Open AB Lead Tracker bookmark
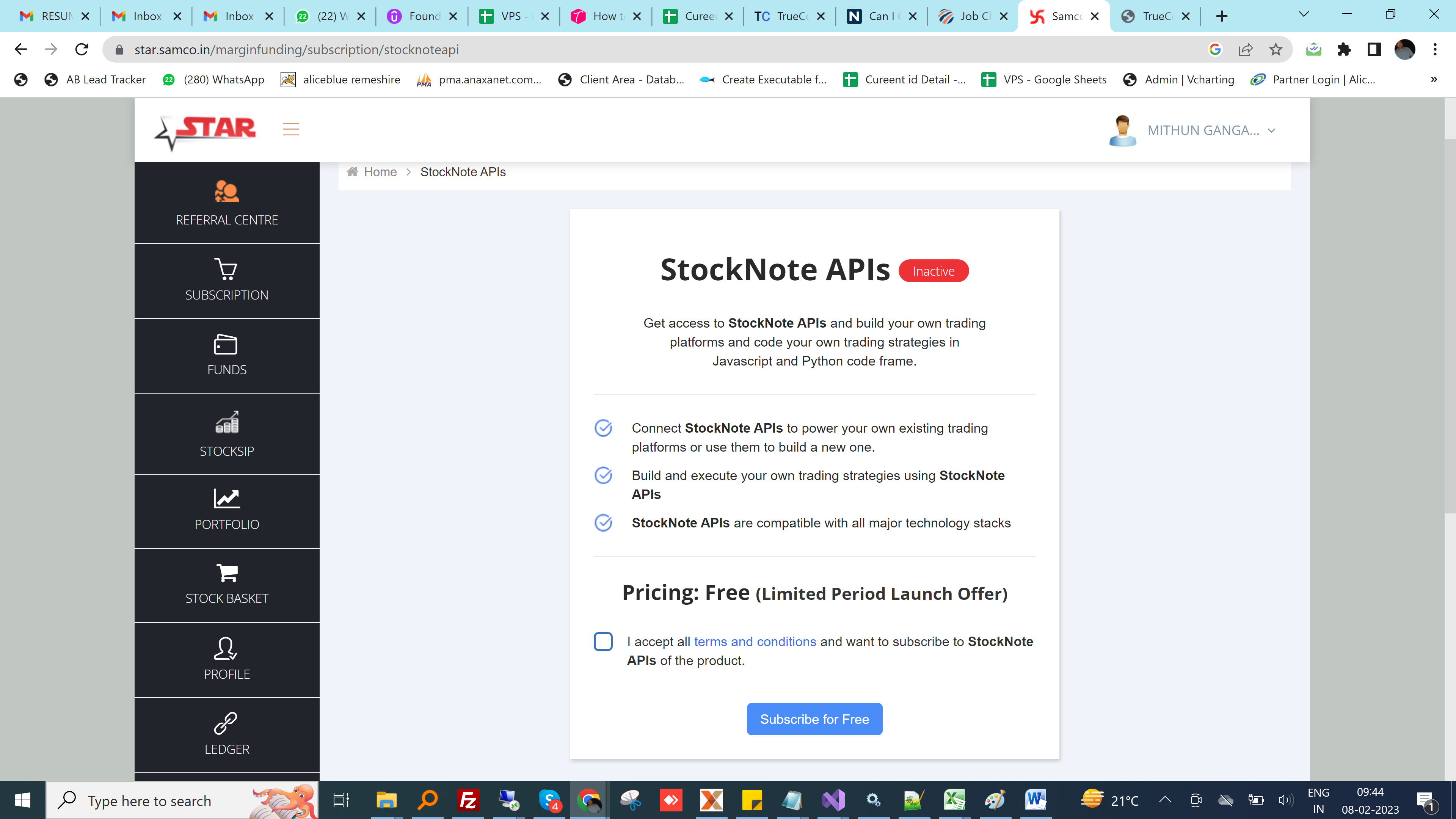This screenshot has height=819, width=1456. (x=95, y=80)
